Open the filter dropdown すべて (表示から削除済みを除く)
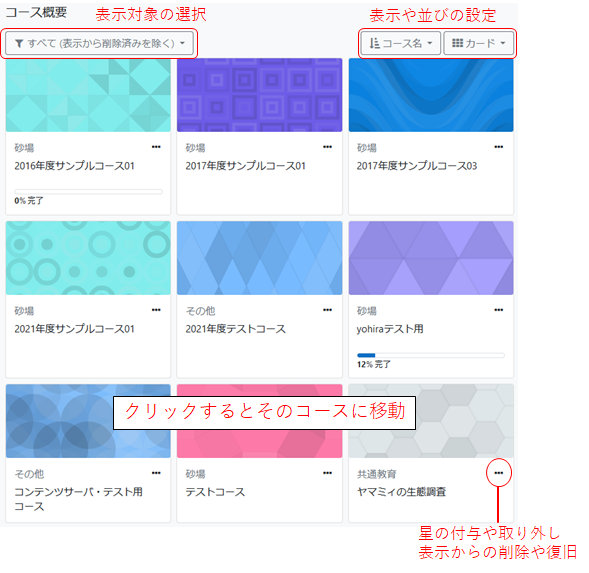589x573 pixels. 100,44
